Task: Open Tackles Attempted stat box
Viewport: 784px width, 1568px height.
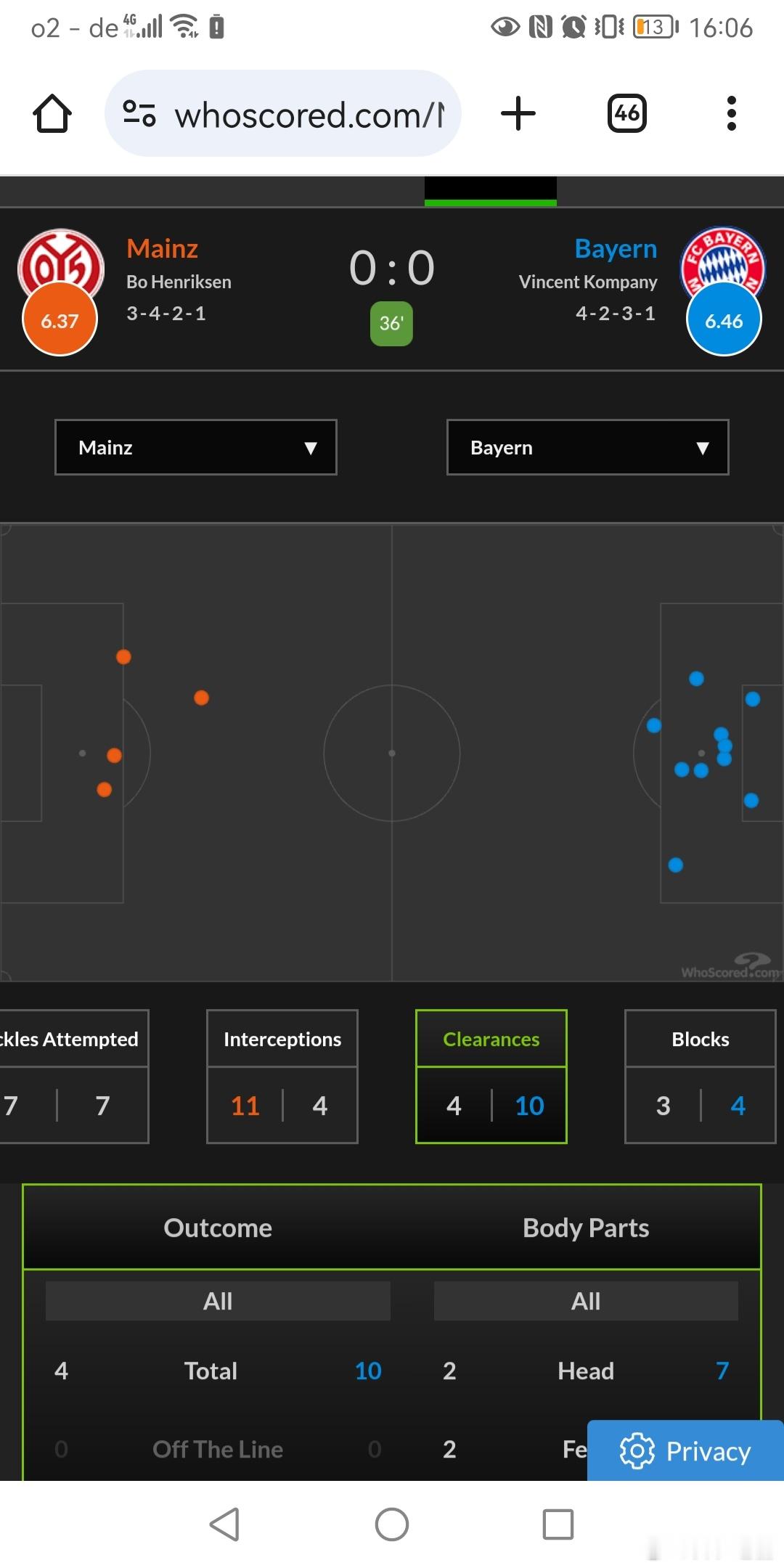Action: [x=74, y=1077]
